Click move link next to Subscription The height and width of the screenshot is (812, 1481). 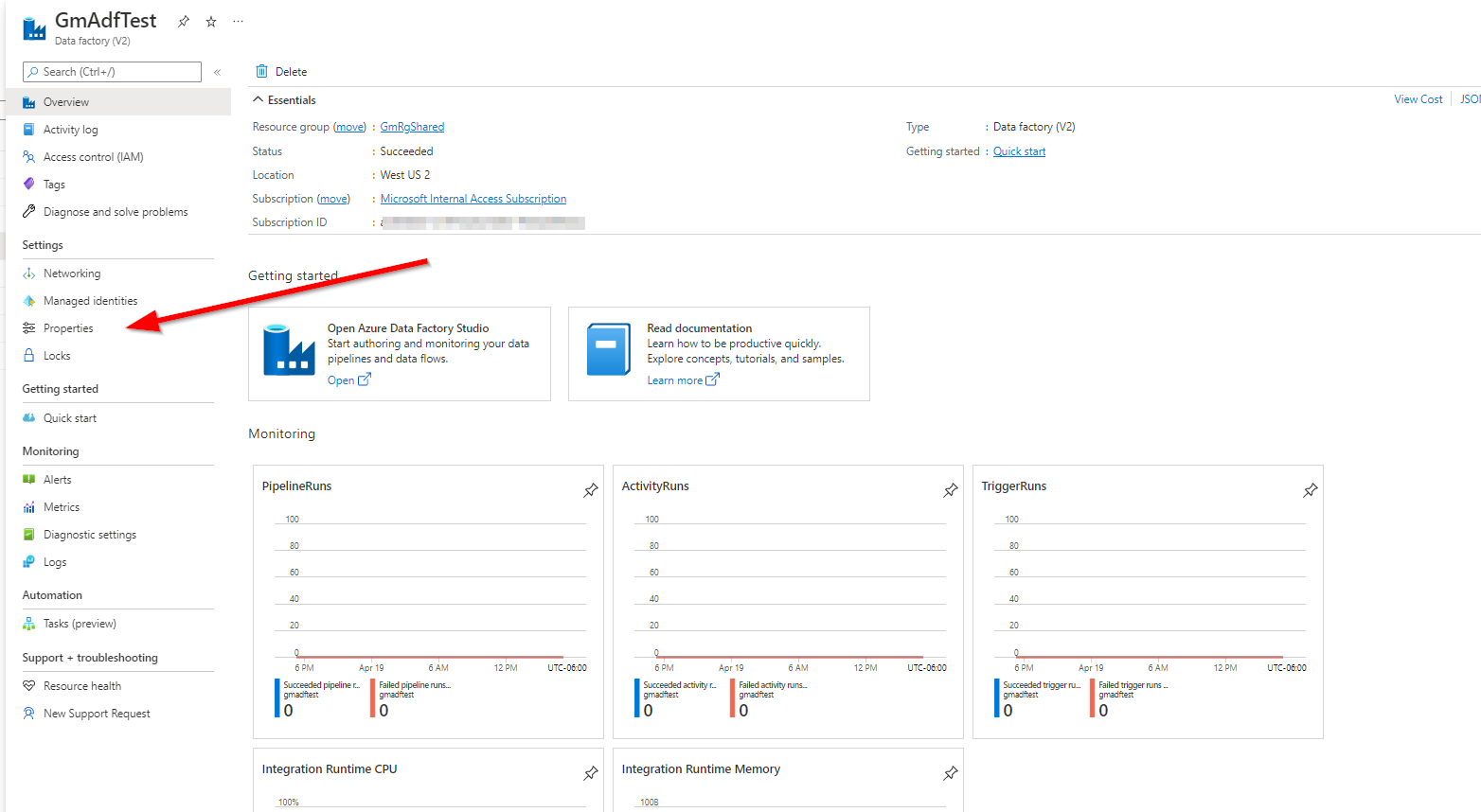point(333,199)
